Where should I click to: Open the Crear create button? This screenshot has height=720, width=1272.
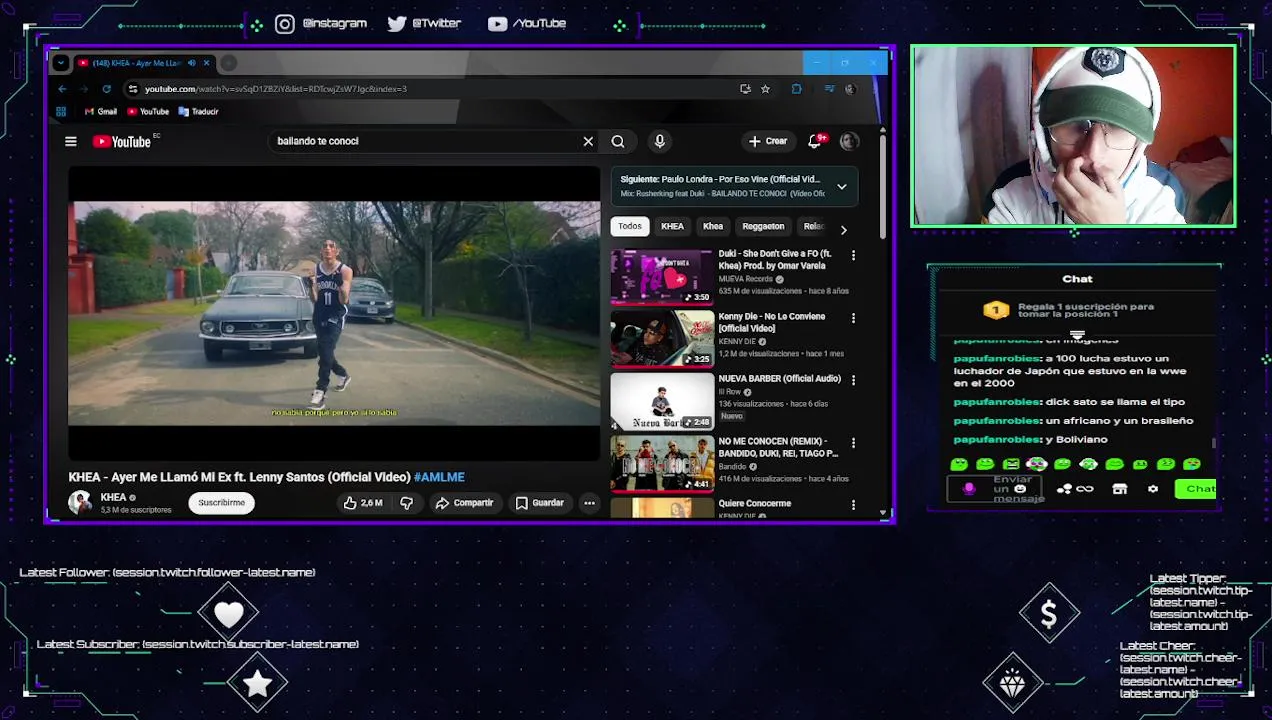click(x=768, y=141)
